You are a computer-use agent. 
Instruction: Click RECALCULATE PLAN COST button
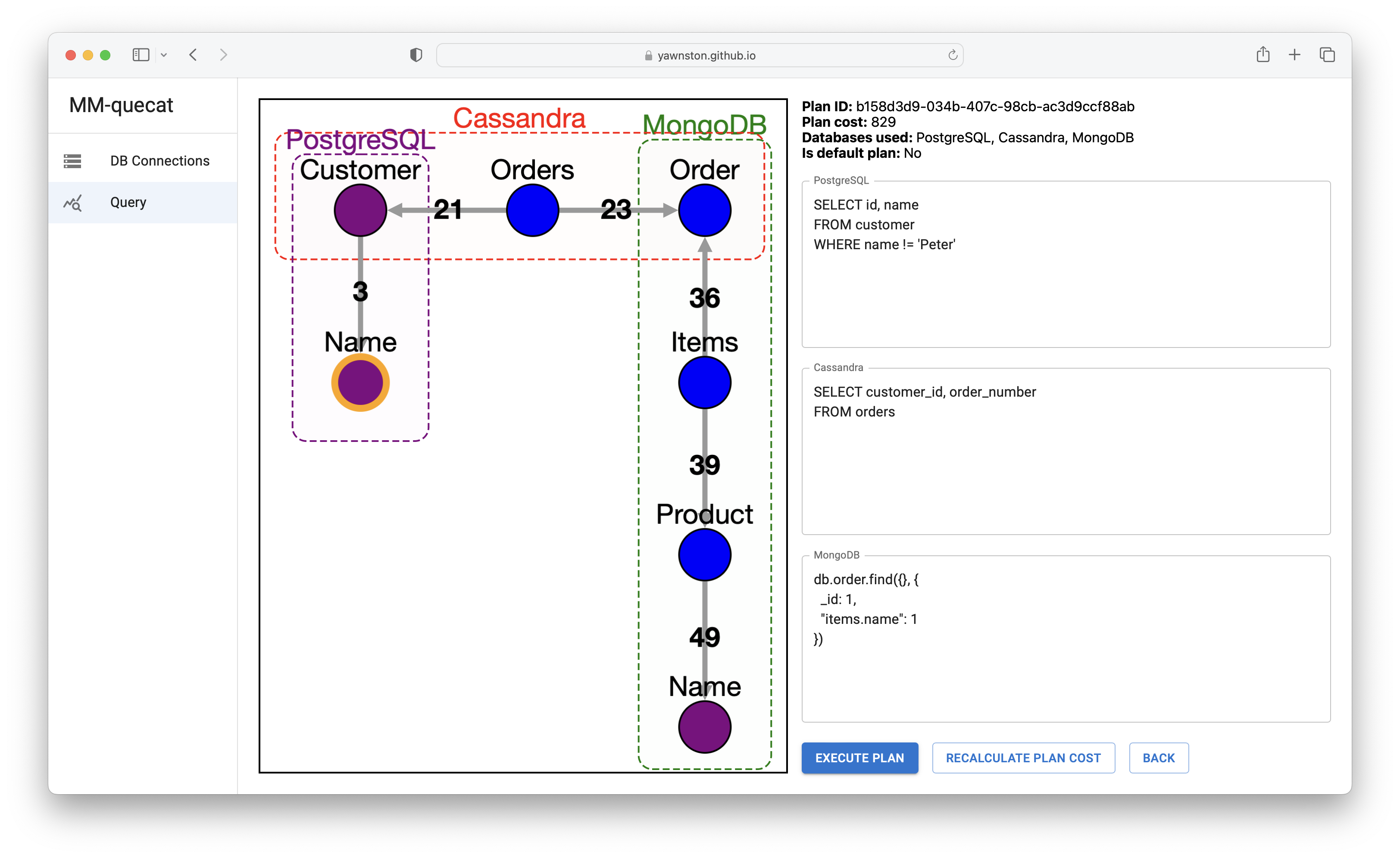click(1023, 758)
